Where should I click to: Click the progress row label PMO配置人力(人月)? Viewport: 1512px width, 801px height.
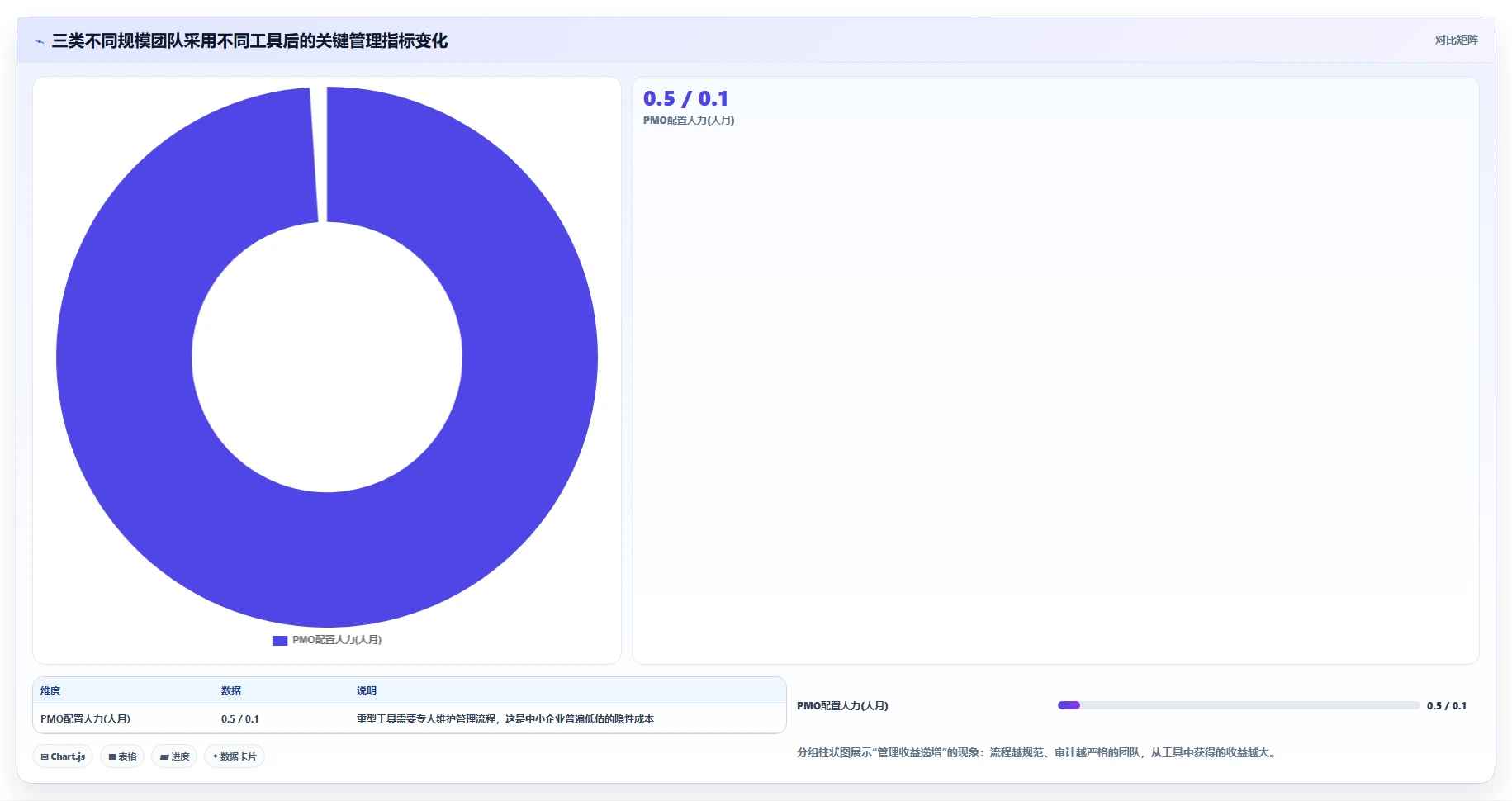(842, 706)
